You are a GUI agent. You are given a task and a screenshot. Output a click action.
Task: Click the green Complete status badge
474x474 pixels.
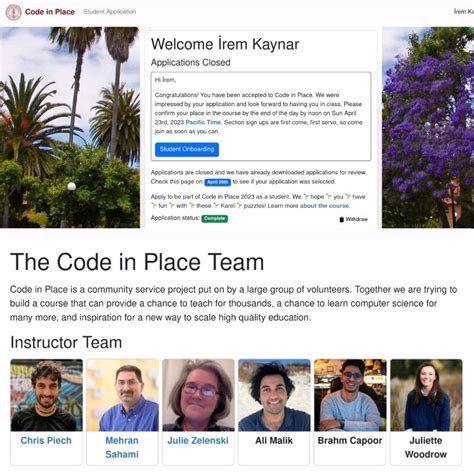click(214, 219)
